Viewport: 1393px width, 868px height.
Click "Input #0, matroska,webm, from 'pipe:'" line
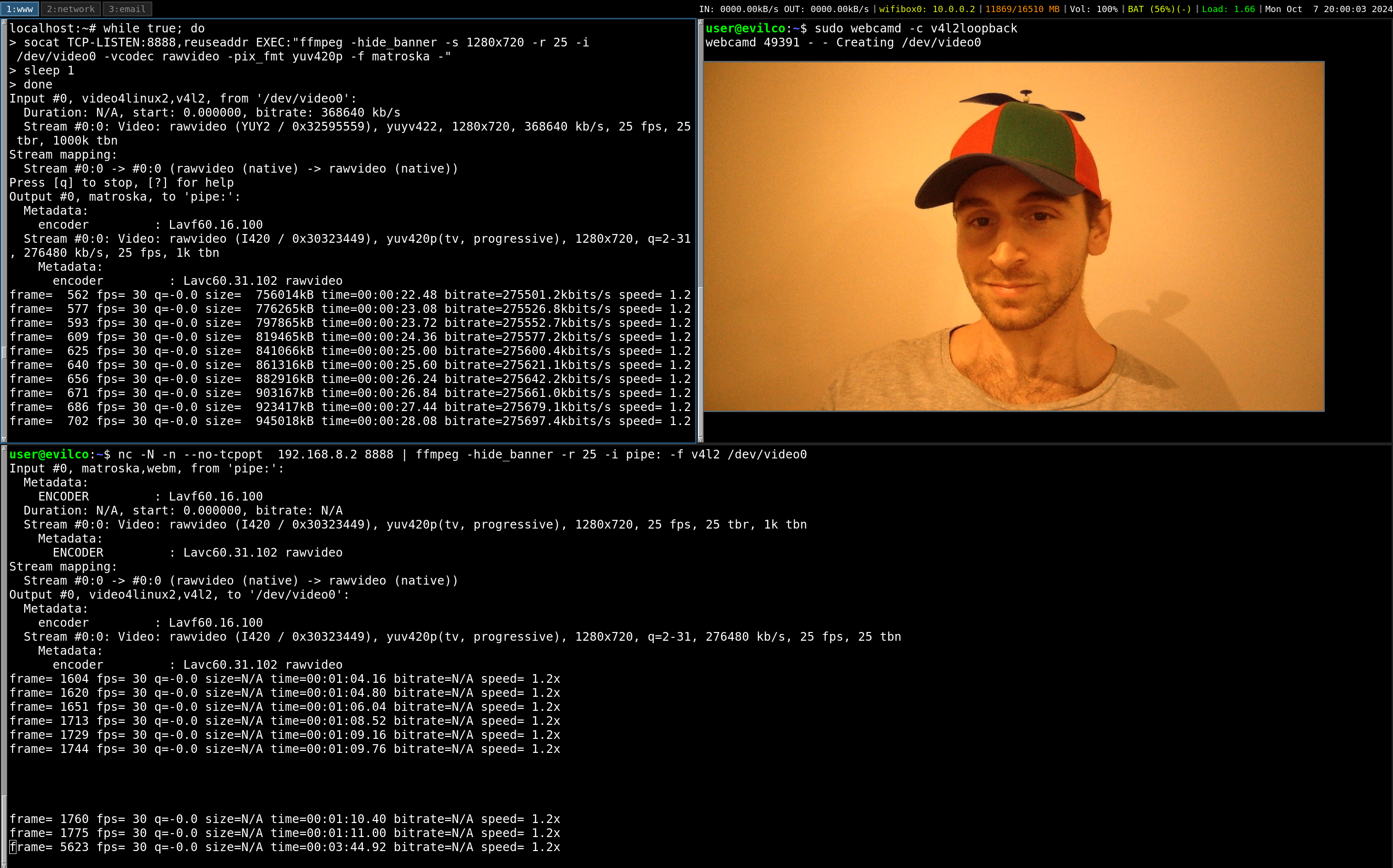click(x=147, y=469)
